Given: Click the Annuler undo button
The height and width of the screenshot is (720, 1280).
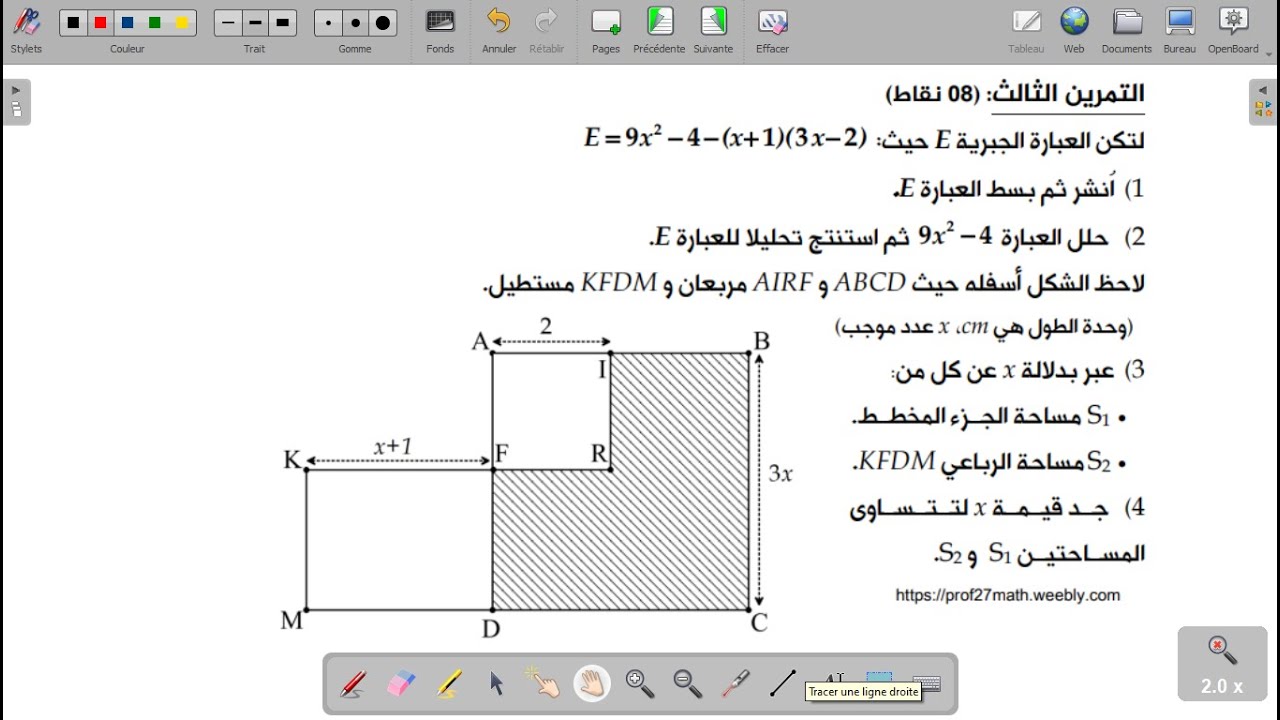Looking at the screenshot, I should (499, 30).
